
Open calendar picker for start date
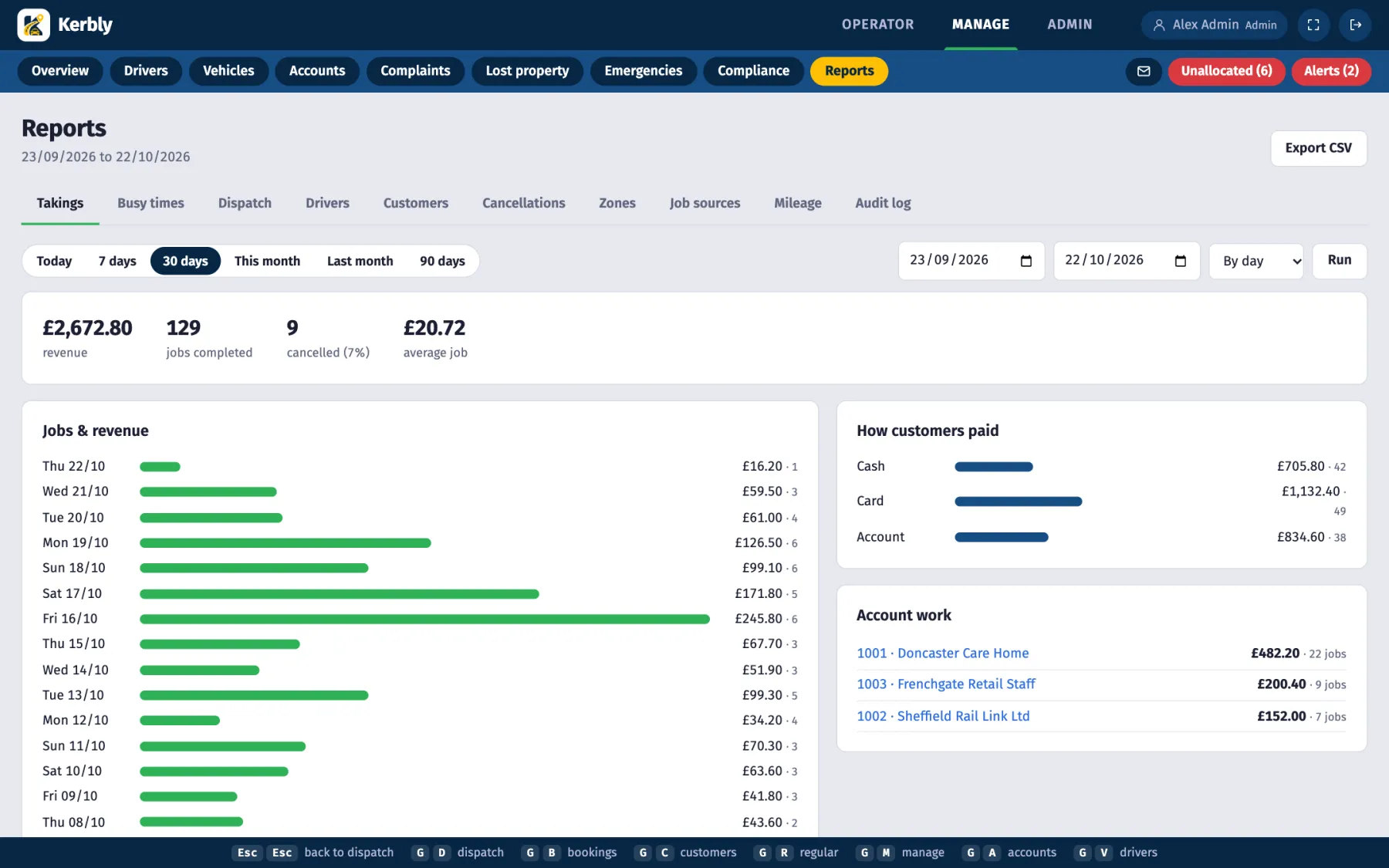(1026, 261)
